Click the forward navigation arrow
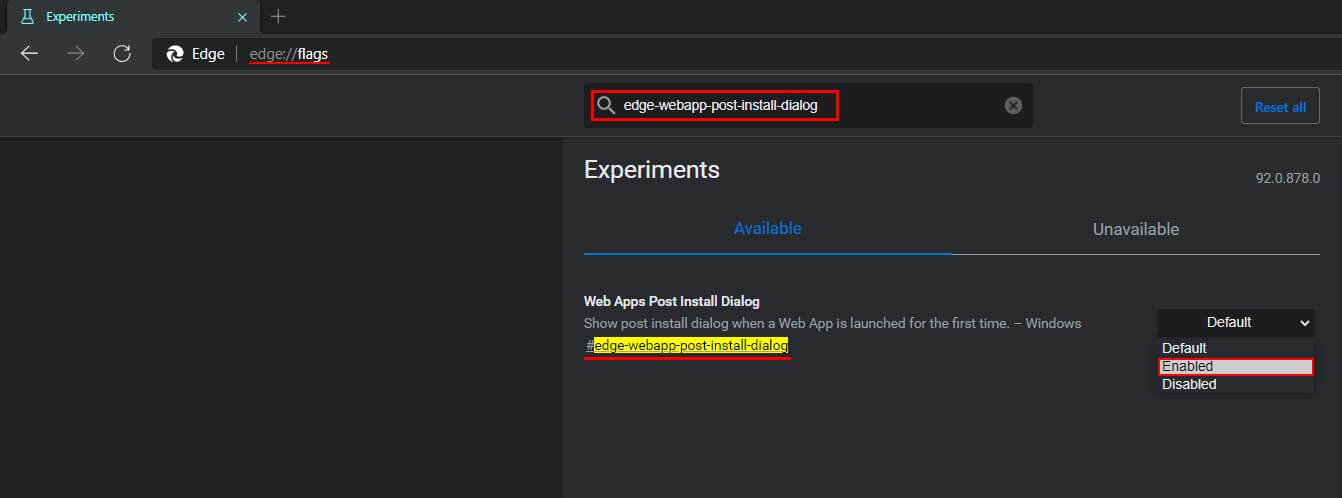 coord(76,54)
